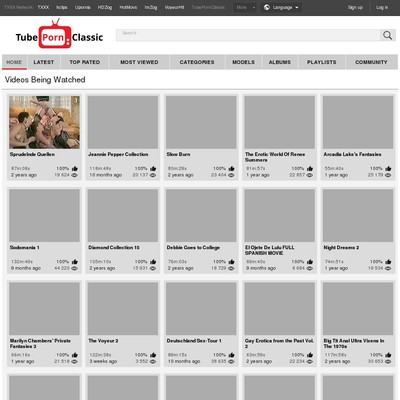The height and width of the screenshot is (400, 400).
Task: Open the Playlists tab
Action: [322, 62]
